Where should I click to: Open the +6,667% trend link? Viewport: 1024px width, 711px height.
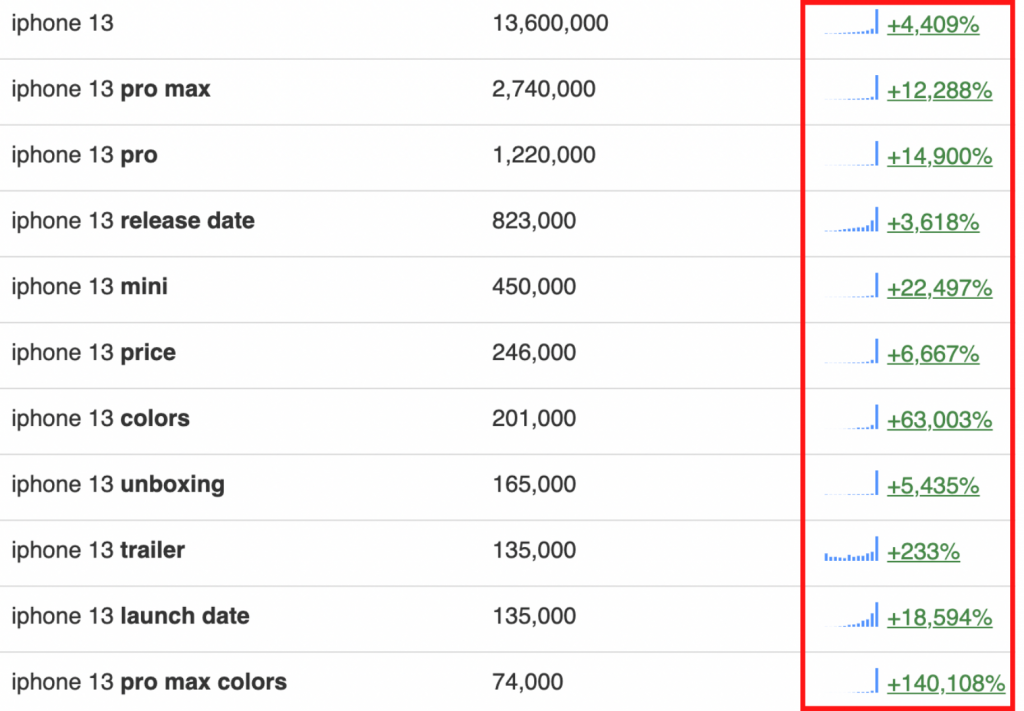[x=933, y=355]
